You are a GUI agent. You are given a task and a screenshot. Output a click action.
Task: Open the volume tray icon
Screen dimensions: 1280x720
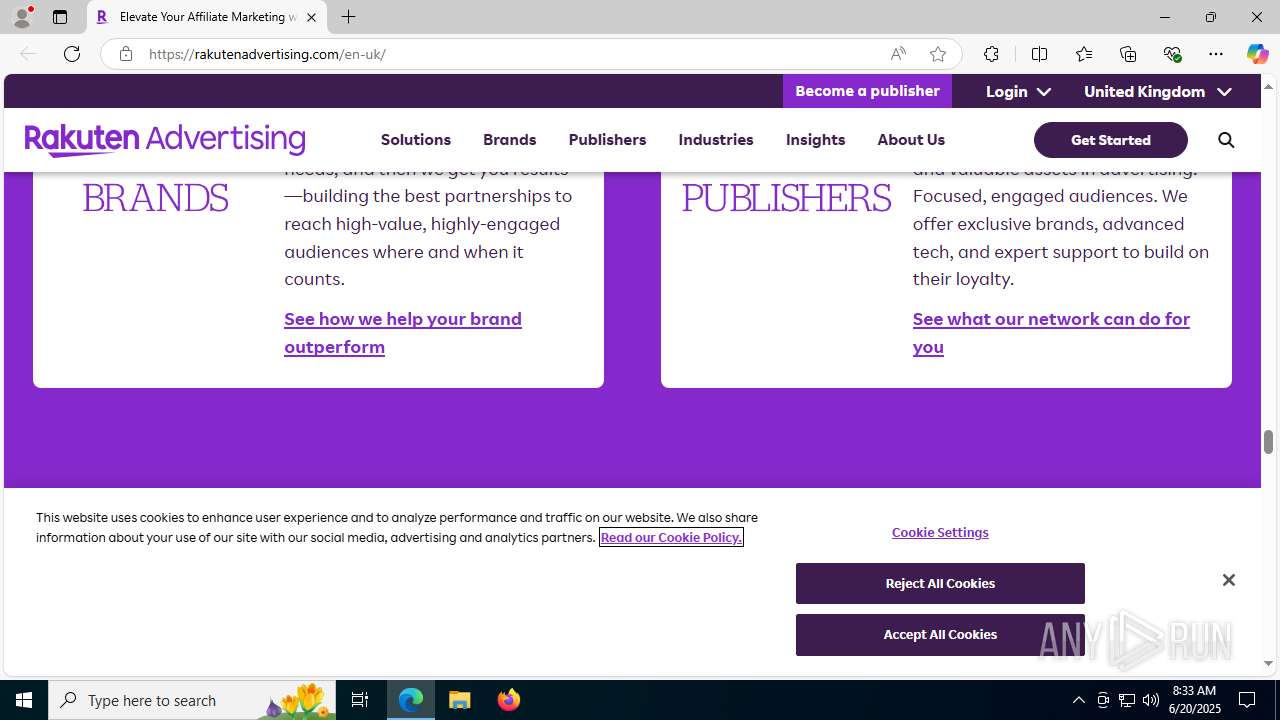click(x=1151, y=700)
